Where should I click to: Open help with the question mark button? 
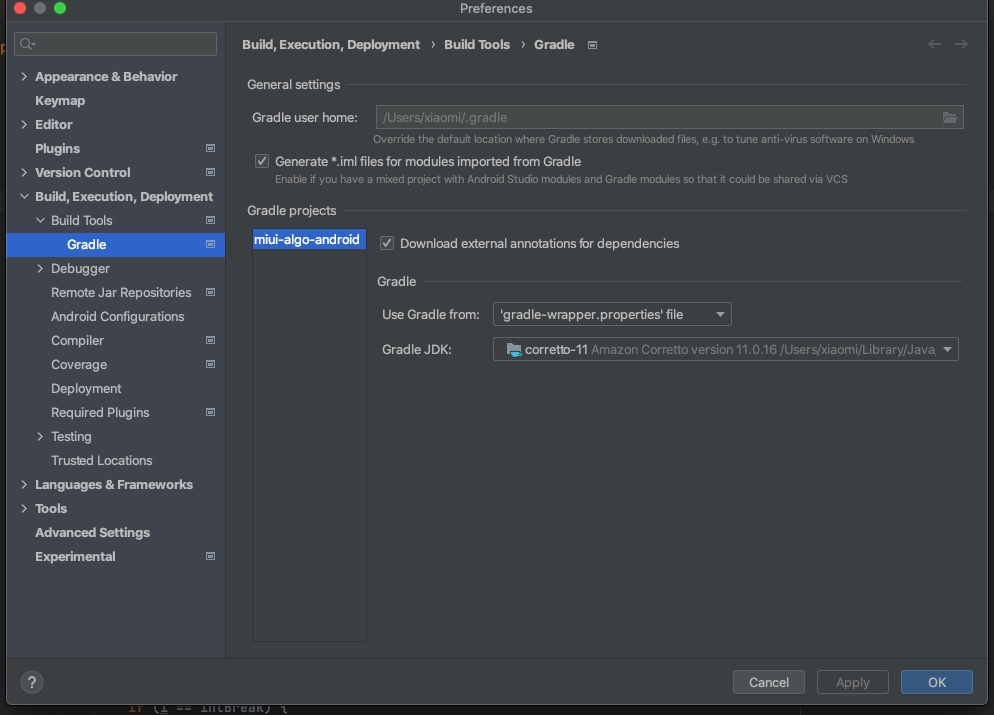32,682
